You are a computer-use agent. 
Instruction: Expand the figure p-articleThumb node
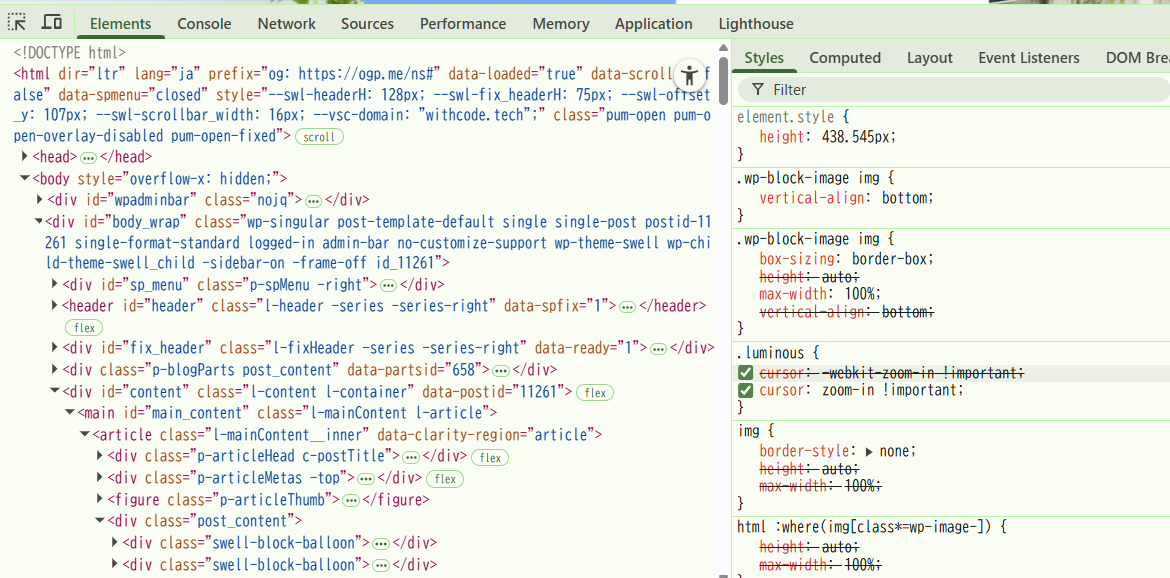pos(99,499)
